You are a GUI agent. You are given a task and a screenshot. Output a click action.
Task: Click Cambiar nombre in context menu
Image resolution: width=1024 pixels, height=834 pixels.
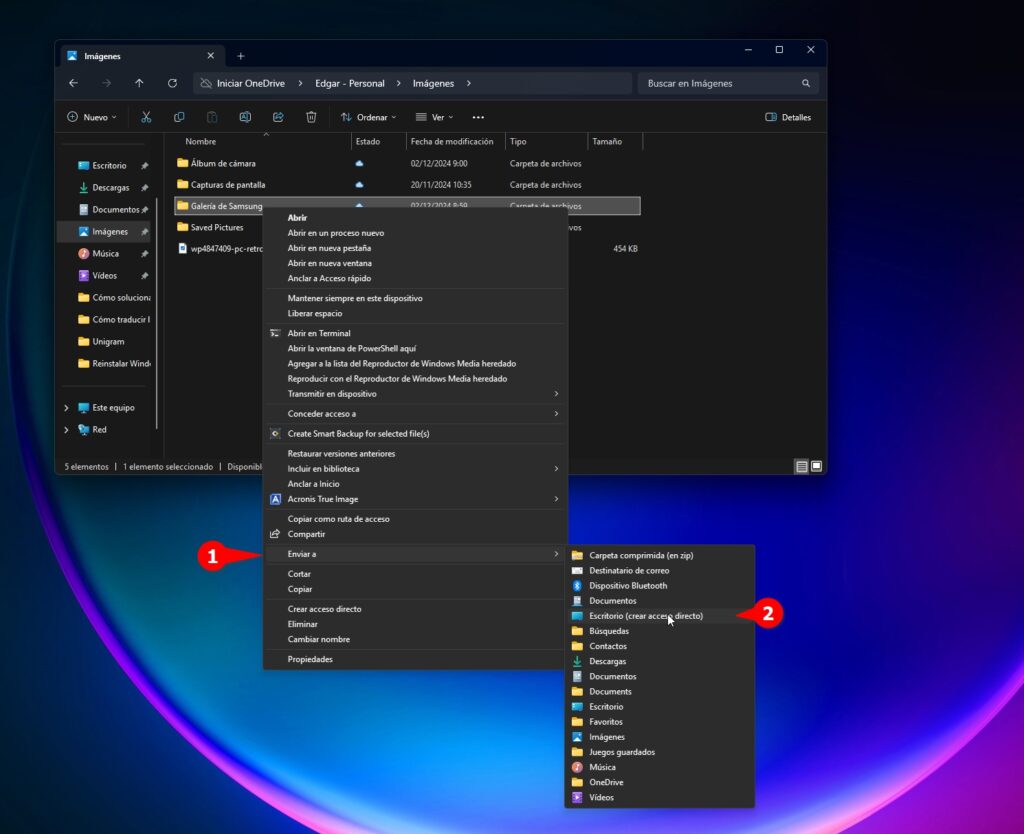(x=415, y=639)
